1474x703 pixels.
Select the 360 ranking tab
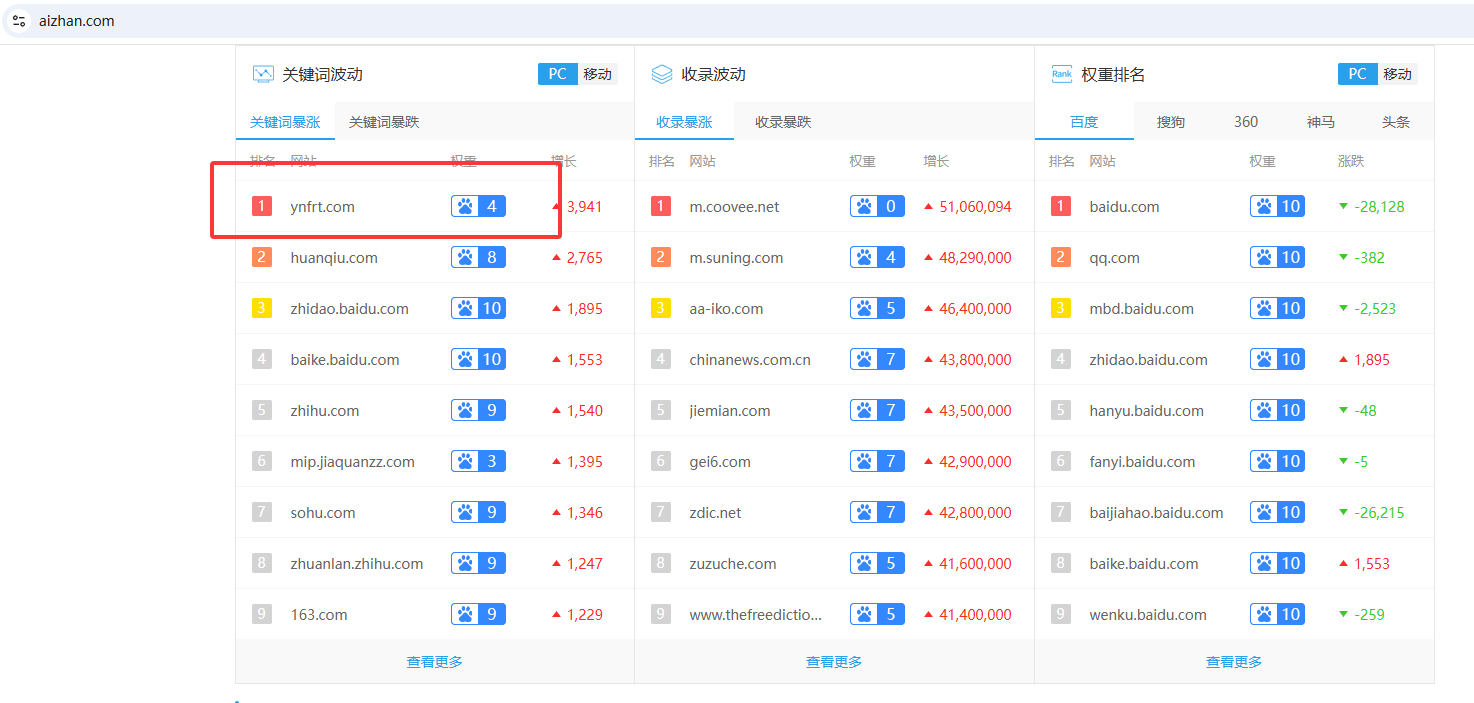(x=1246, y=122)
